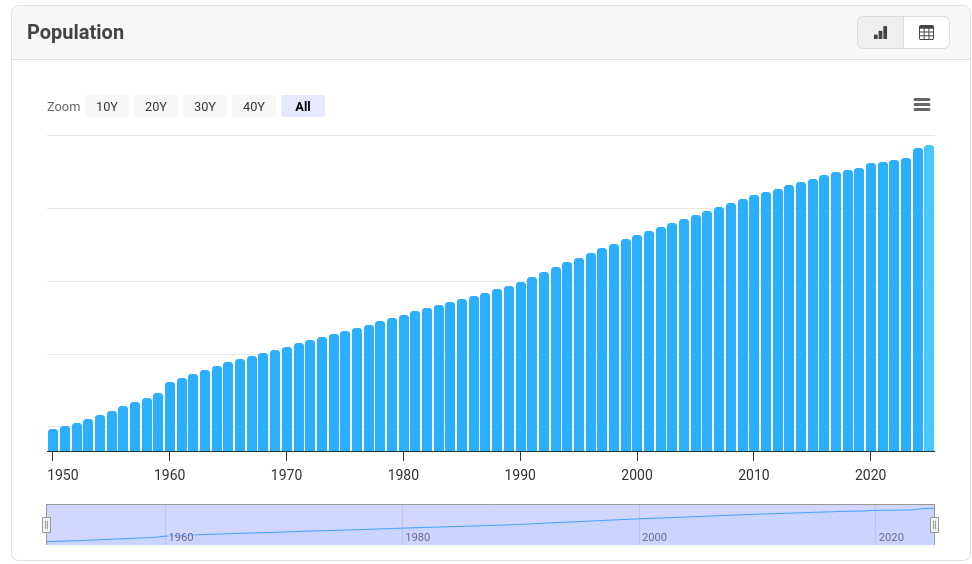
Task: Click the 2010 x-axis label
Action: click(x=754, y=474)
